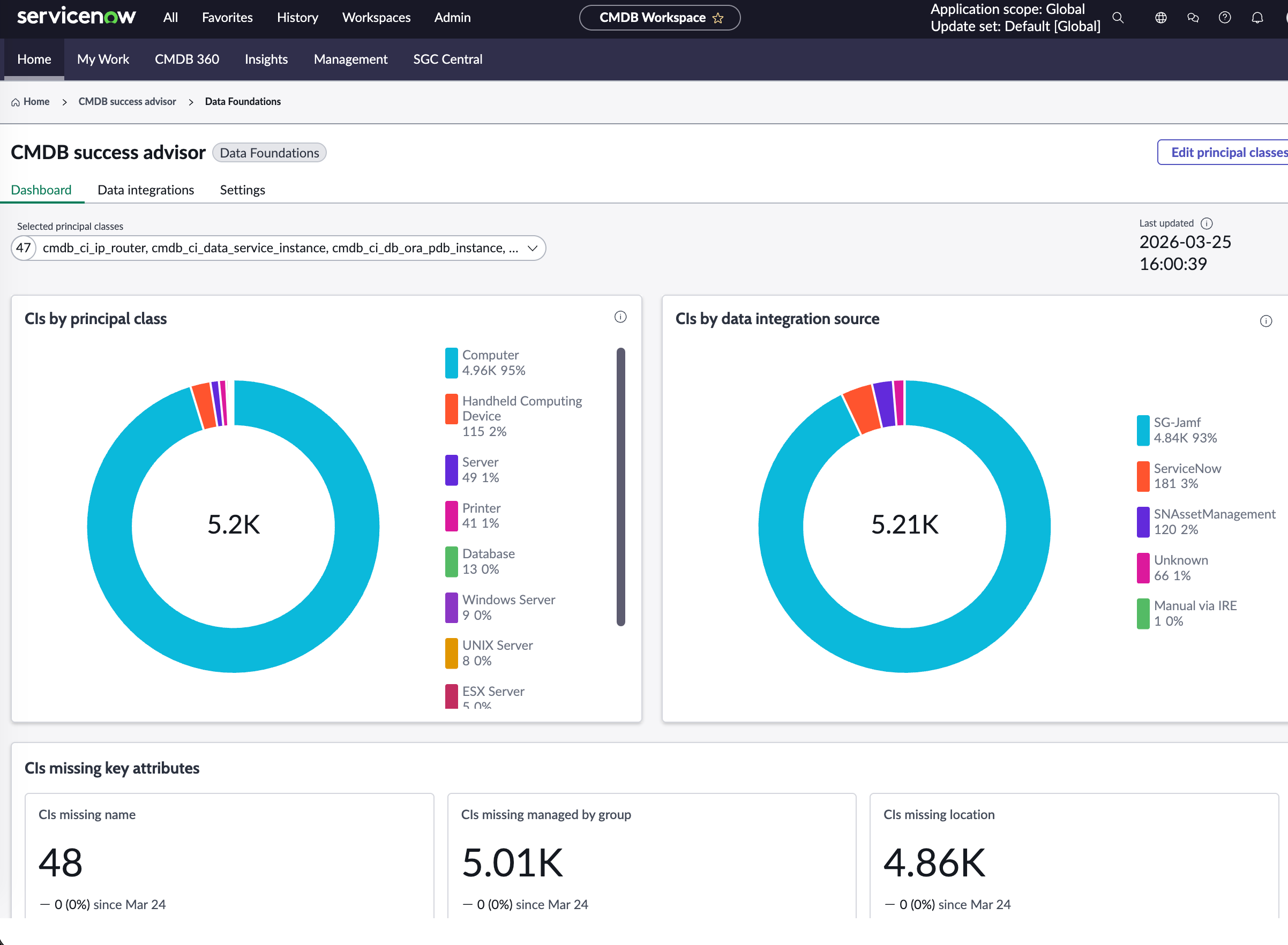The height and width of the screenshot is (945, 1288).
Task: Select the Home workspace tab
Action: point(34,59)
